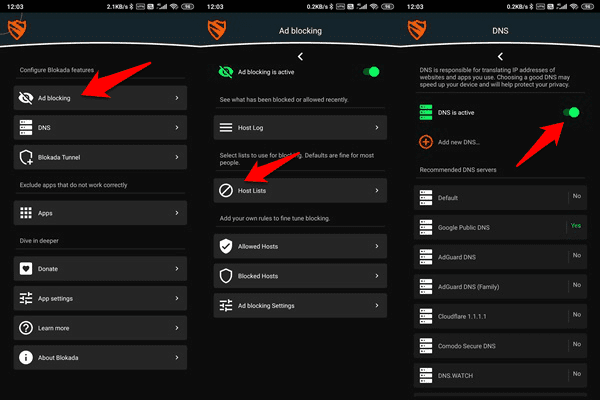600x400 pixels.
Task: Open chevron on Ad blocking menu row
Action: [x=177, y=98]
